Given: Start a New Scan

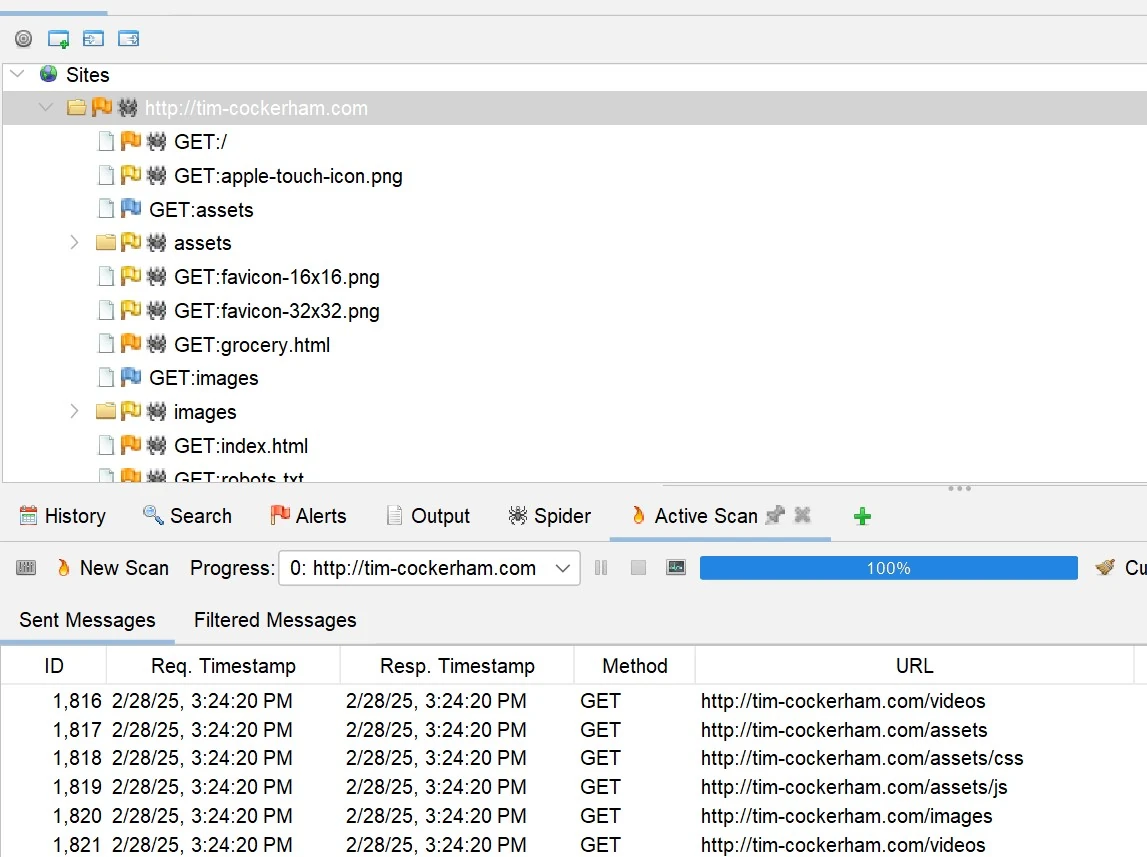Looking at the screenshot, I should (112, 568).
